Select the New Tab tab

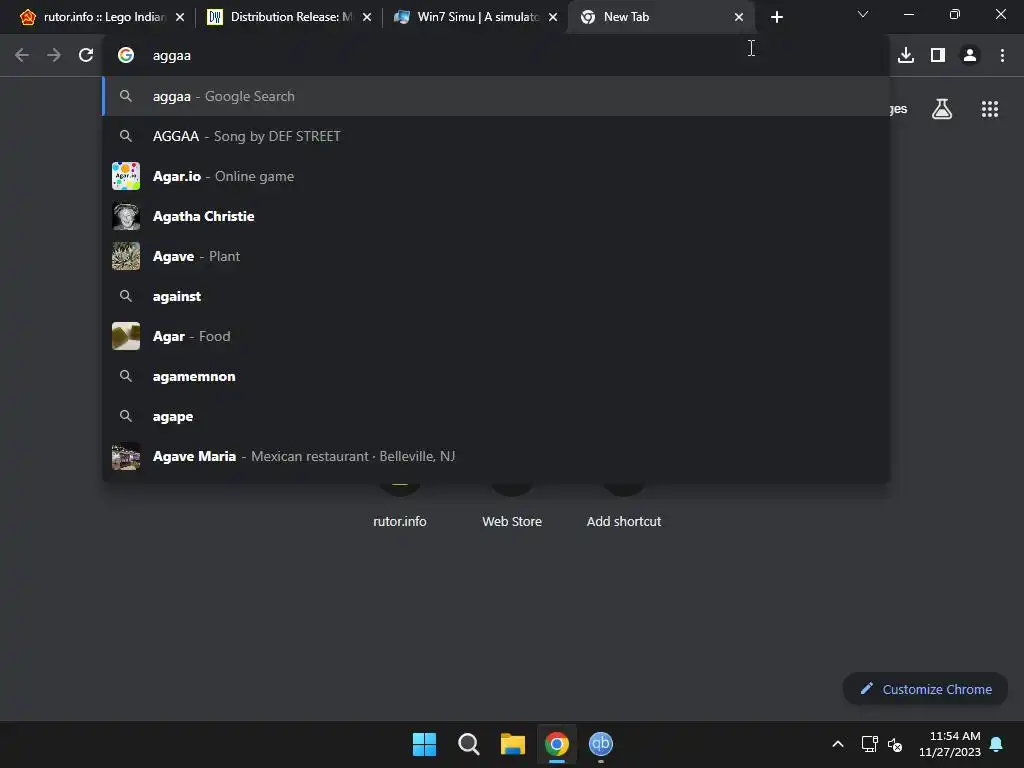click(x=662, y=17)
